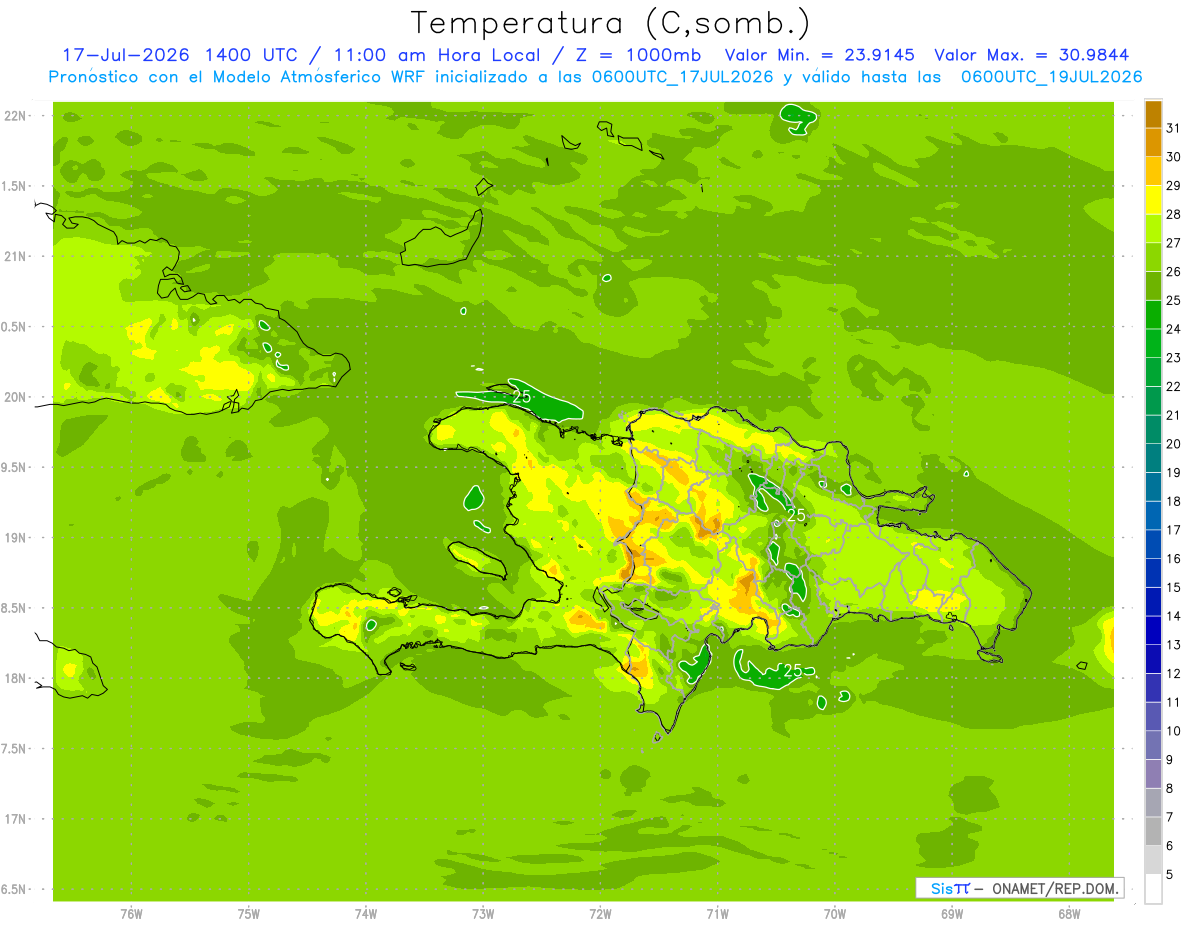Click the "71W" longitude axis label
This screenshot has width=1200, height=927.
point(717,914)
